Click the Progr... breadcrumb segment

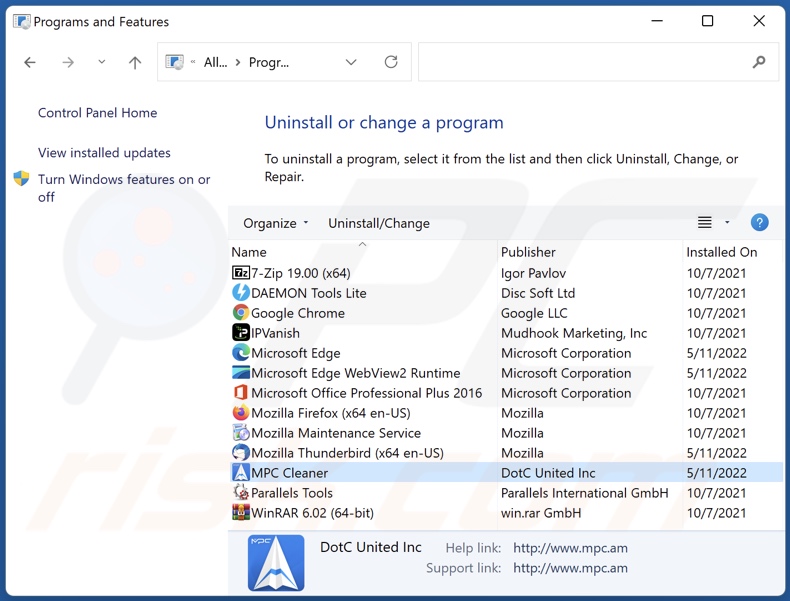pyautogui.click(x=269, y=62)
